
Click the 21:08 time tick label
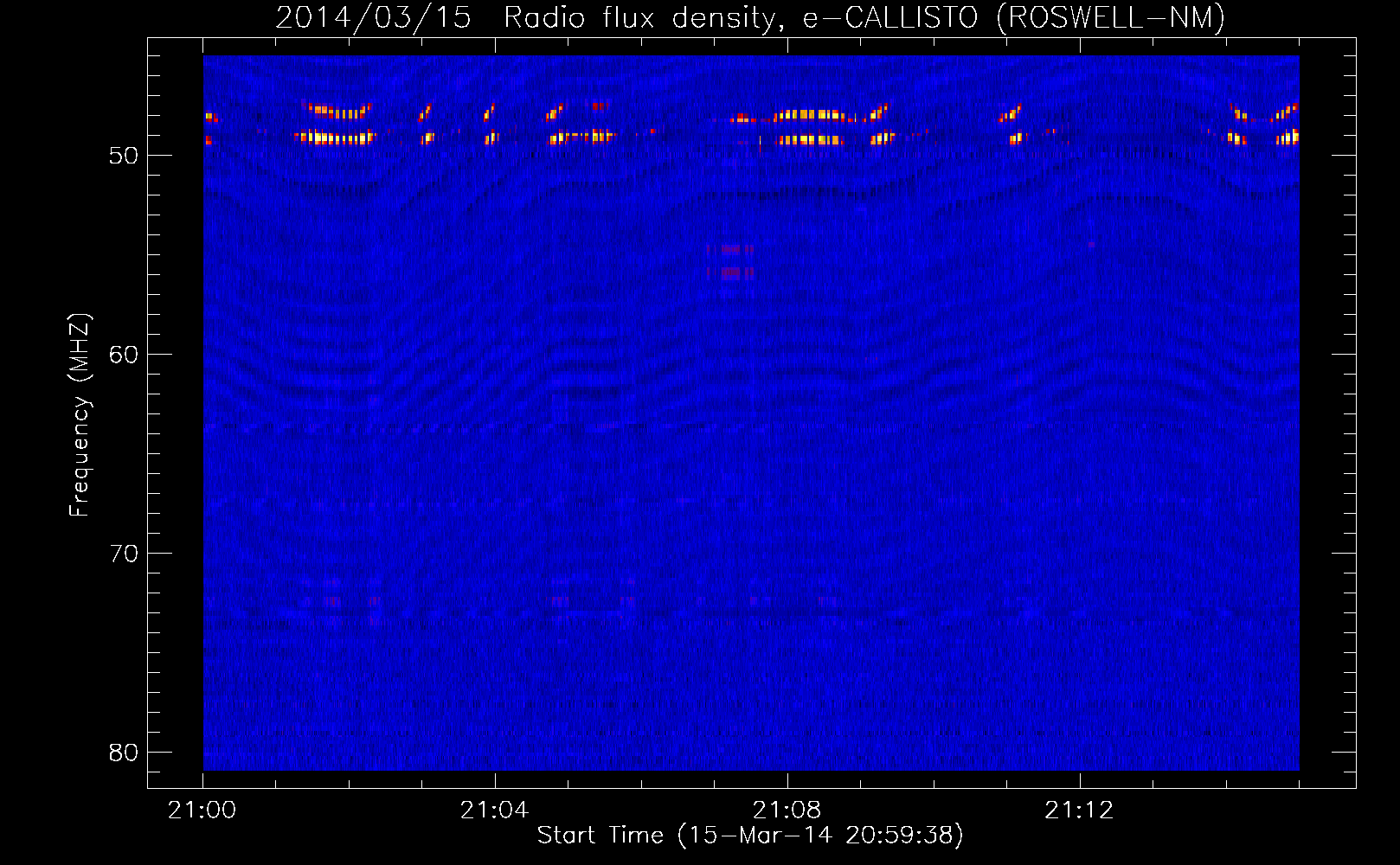coord(787,811)
